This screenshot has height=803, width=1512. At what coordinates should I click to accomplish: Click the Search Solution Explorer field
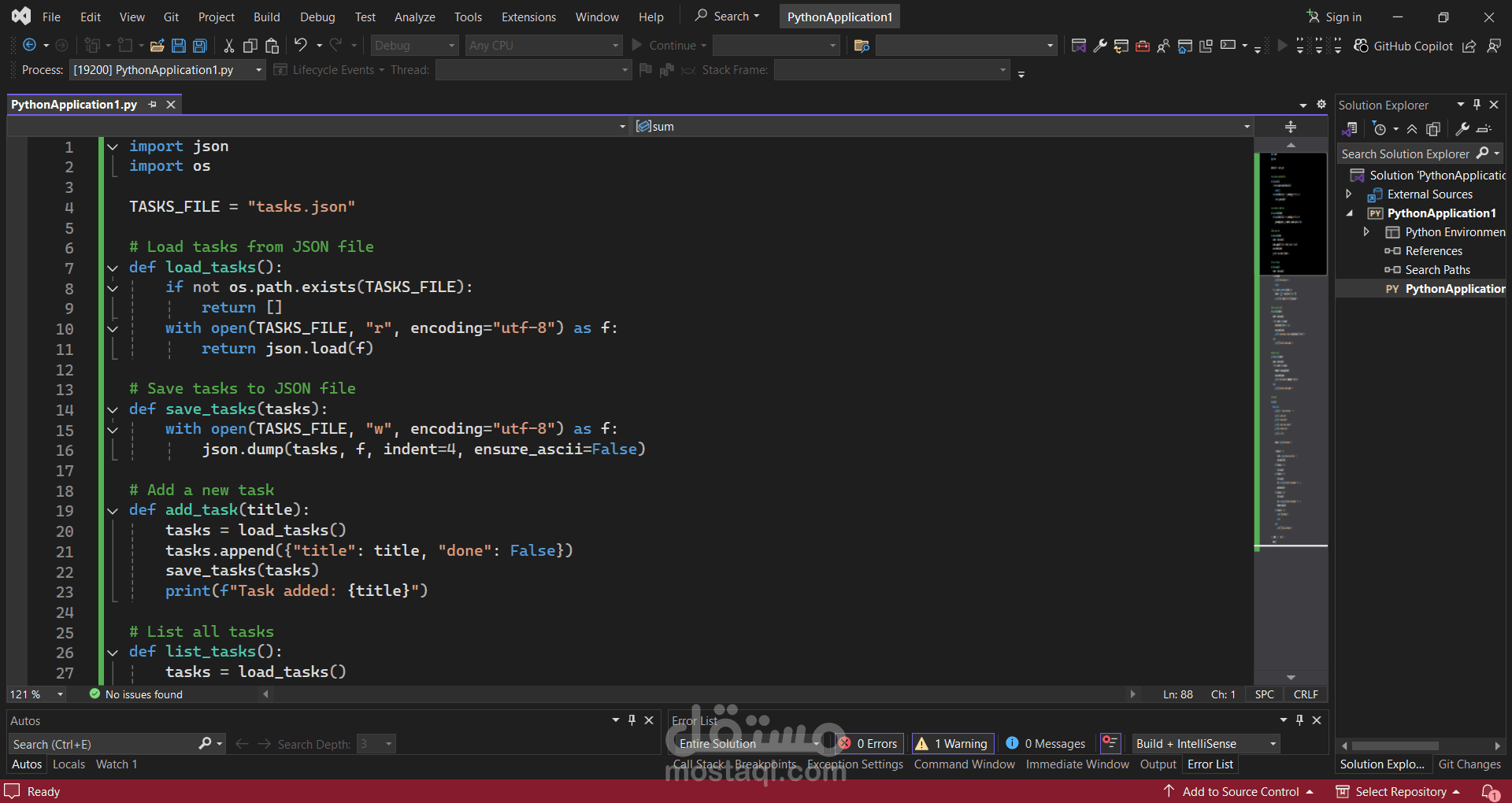pyautogui.click(x=1405, y=154)
